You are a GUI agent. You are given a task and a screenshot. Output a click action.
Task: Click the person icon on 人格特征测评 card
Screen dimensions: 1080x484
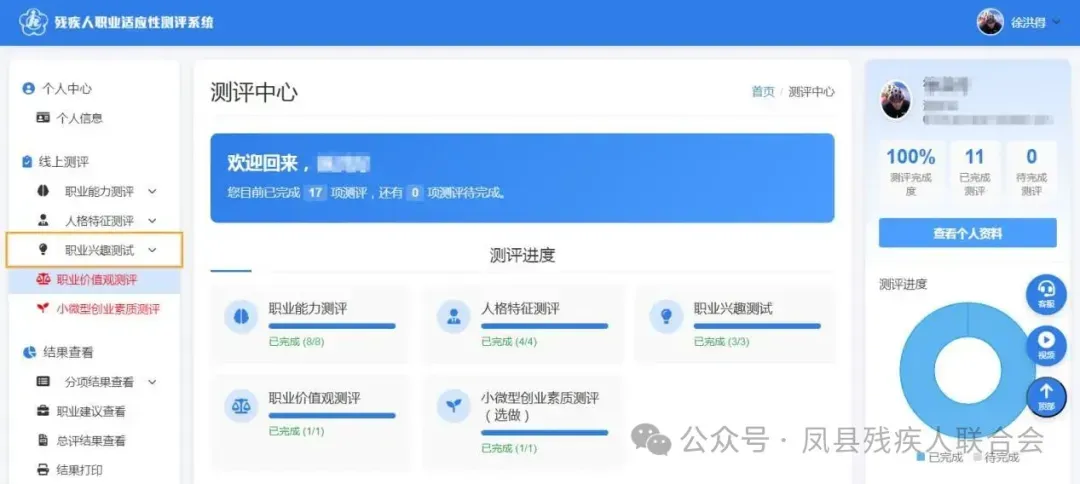point(454,317)
